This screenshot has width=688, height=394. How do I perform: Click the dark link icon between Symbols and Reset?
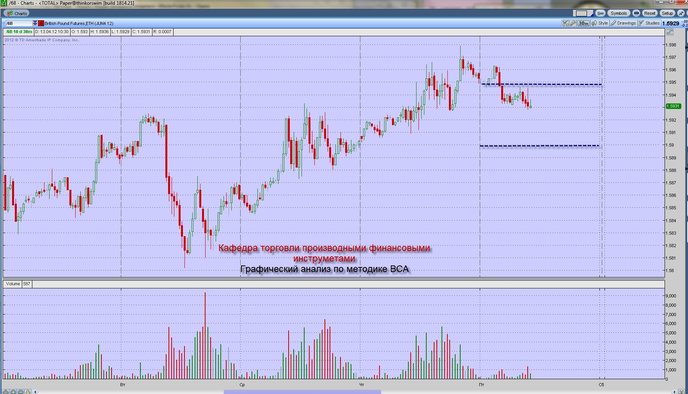click(636, 13)
